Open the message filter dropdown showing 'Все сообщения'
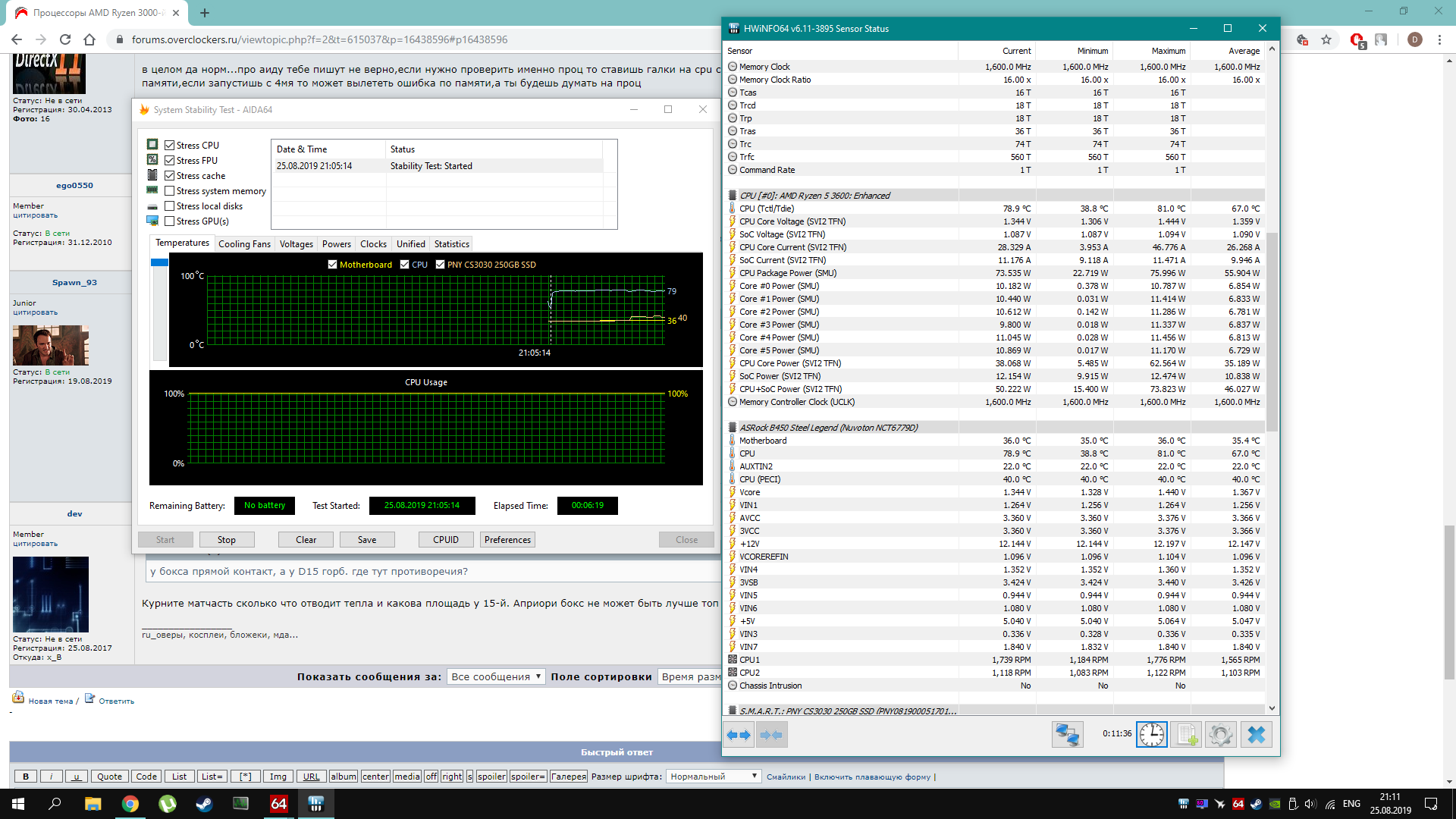Viewport: 1456px width, 819px height. [495, 676]
